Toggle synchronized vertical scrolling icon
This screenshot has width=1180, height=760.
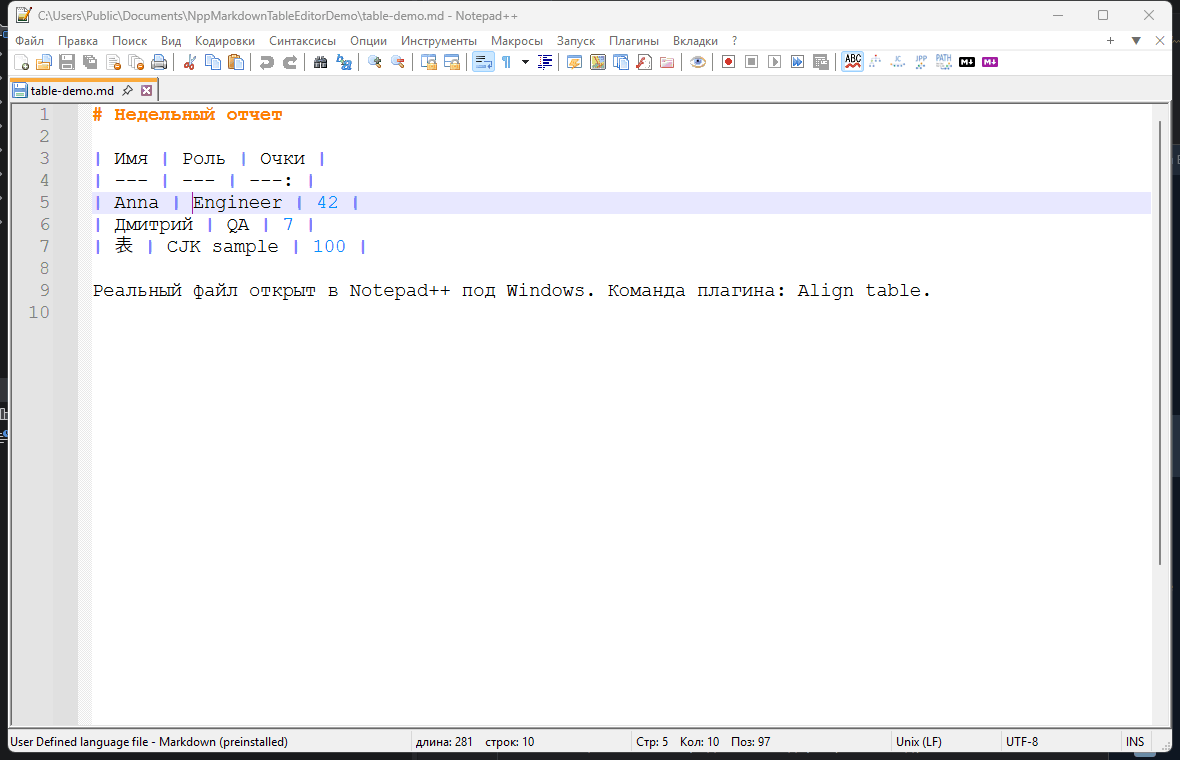(x=428, y=62)
